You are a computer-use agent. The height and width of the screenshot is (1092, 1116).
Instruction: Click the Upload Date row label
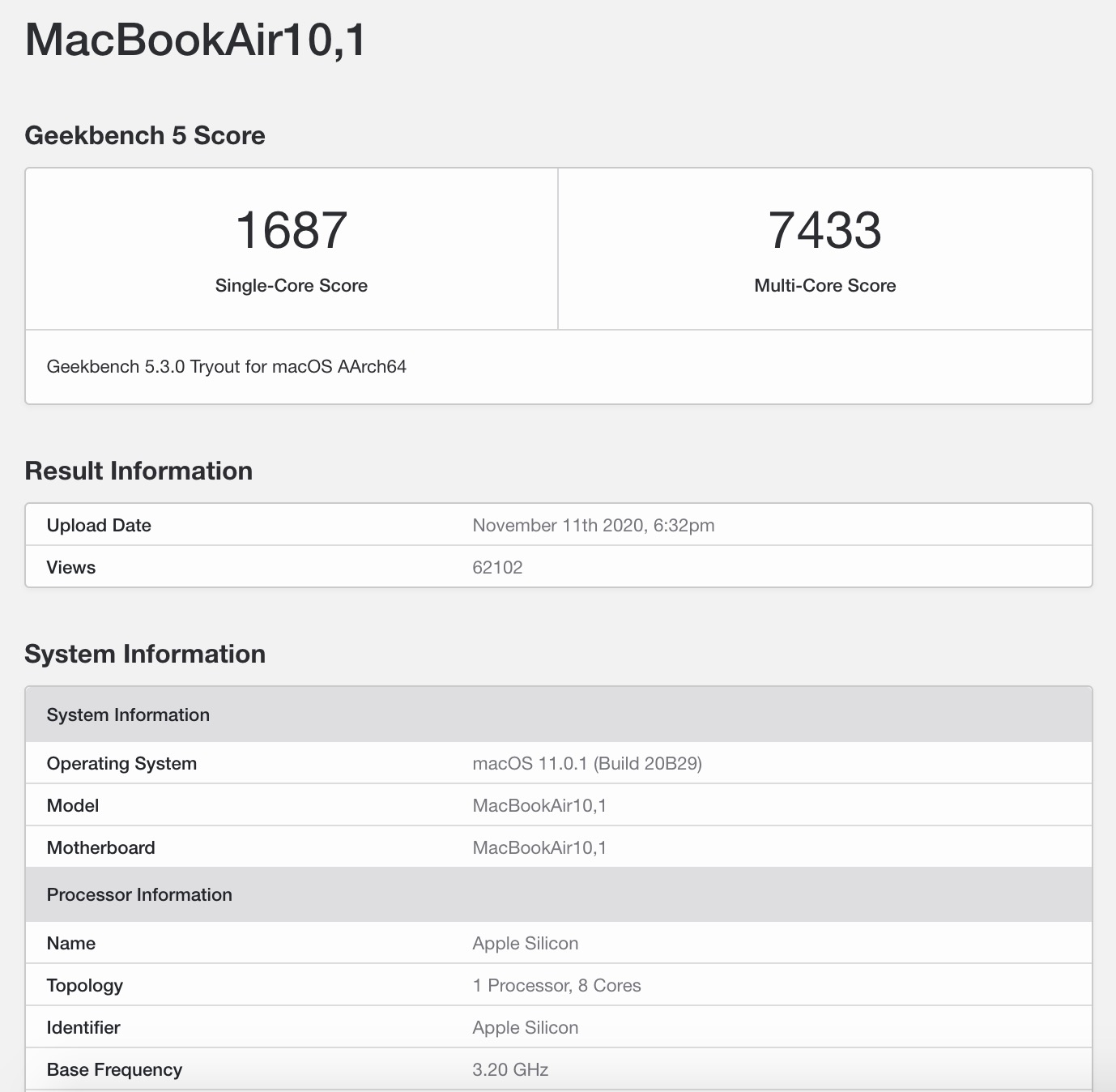[x=99, y=525]
